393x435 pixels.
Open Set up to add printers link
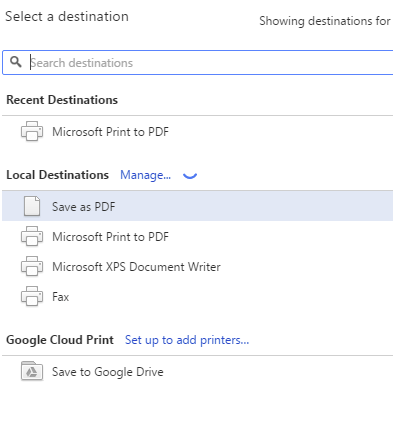click(187, 340)
